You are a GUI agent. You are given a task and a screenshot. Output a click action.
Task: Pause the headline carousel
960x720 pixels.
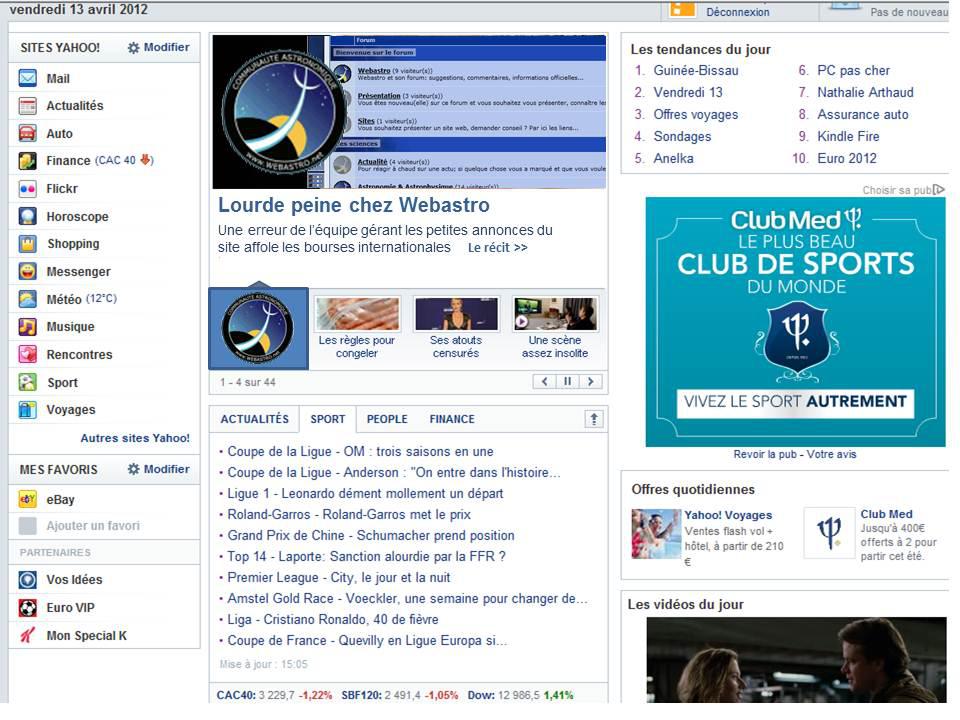pyautogui.click(x=568, y=381)
